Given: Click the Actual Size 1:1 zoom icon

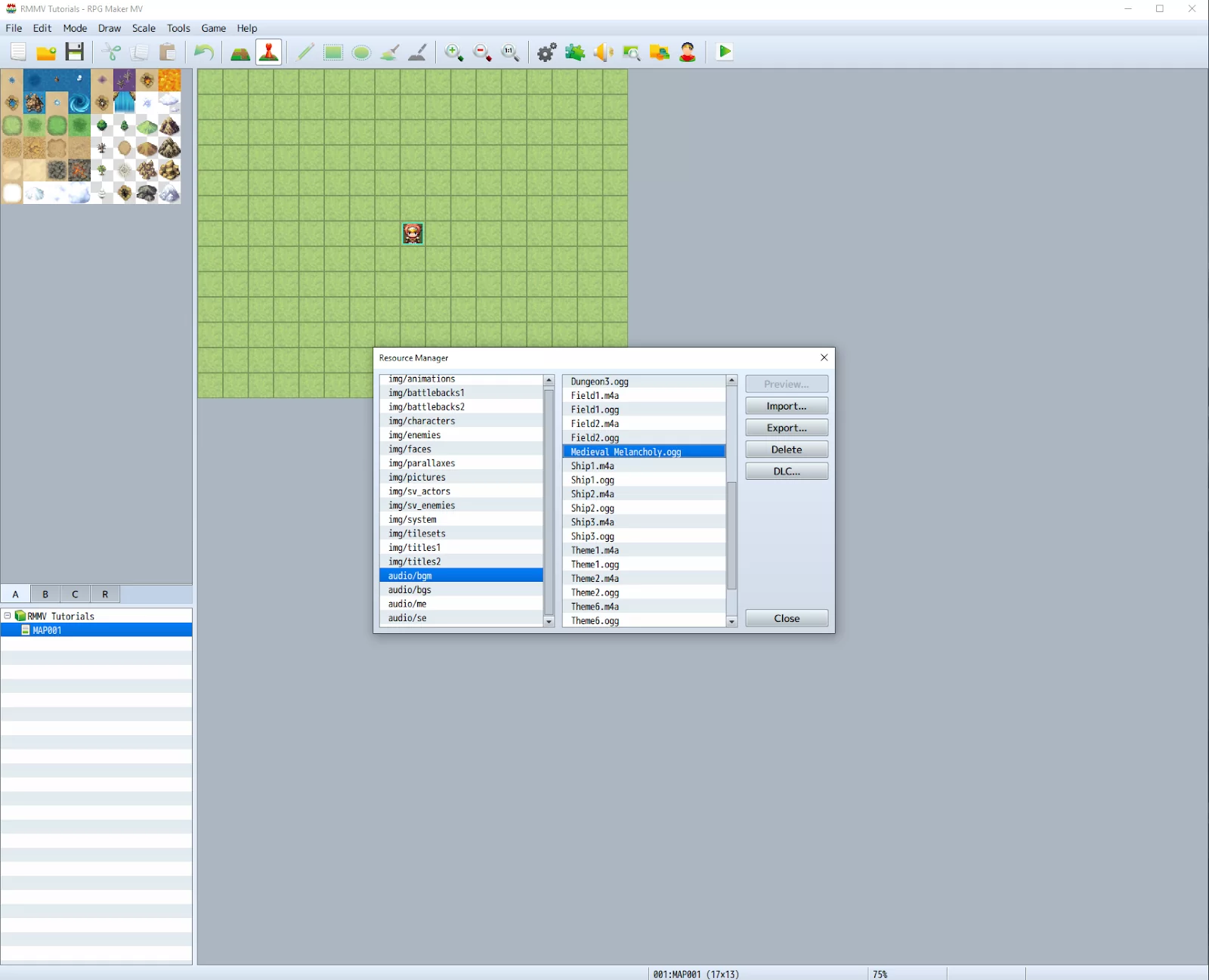Looking at the screenshot, I should [x=510, y=52].
